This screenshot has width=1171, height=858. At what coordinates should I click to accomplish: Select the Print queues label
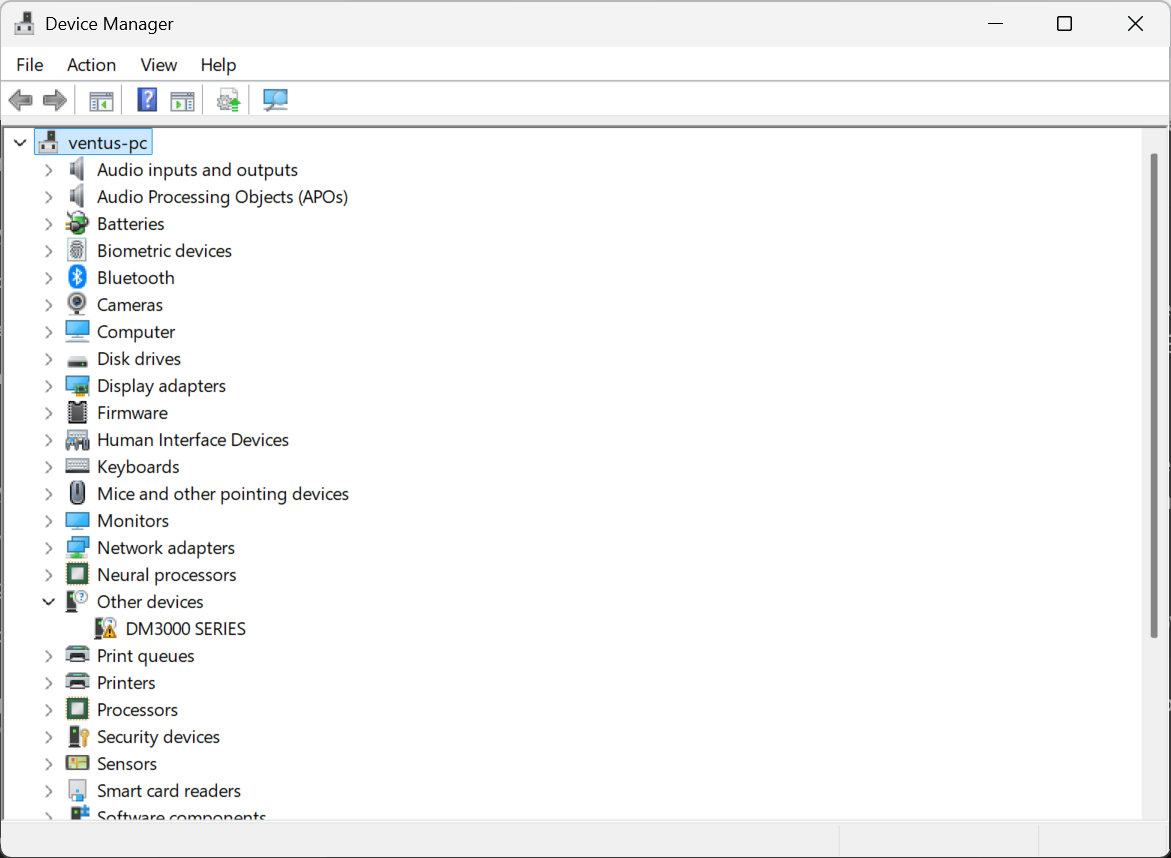(146, 656)
